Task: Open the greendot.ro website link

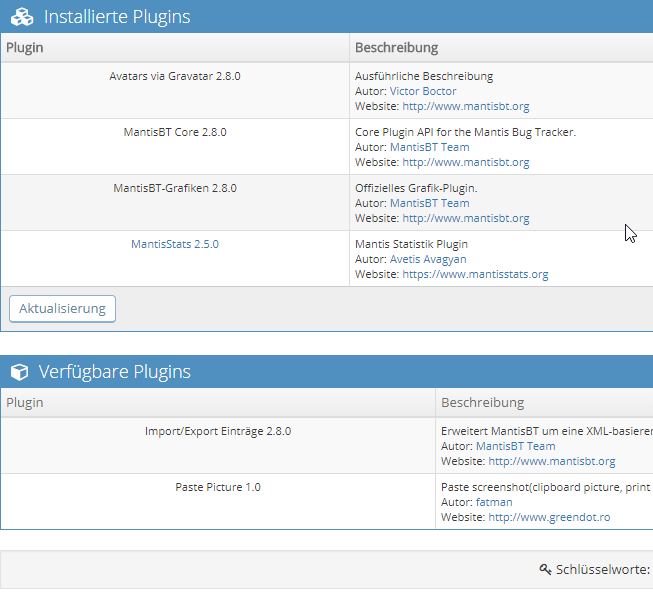Action: (x=549, y=517)
